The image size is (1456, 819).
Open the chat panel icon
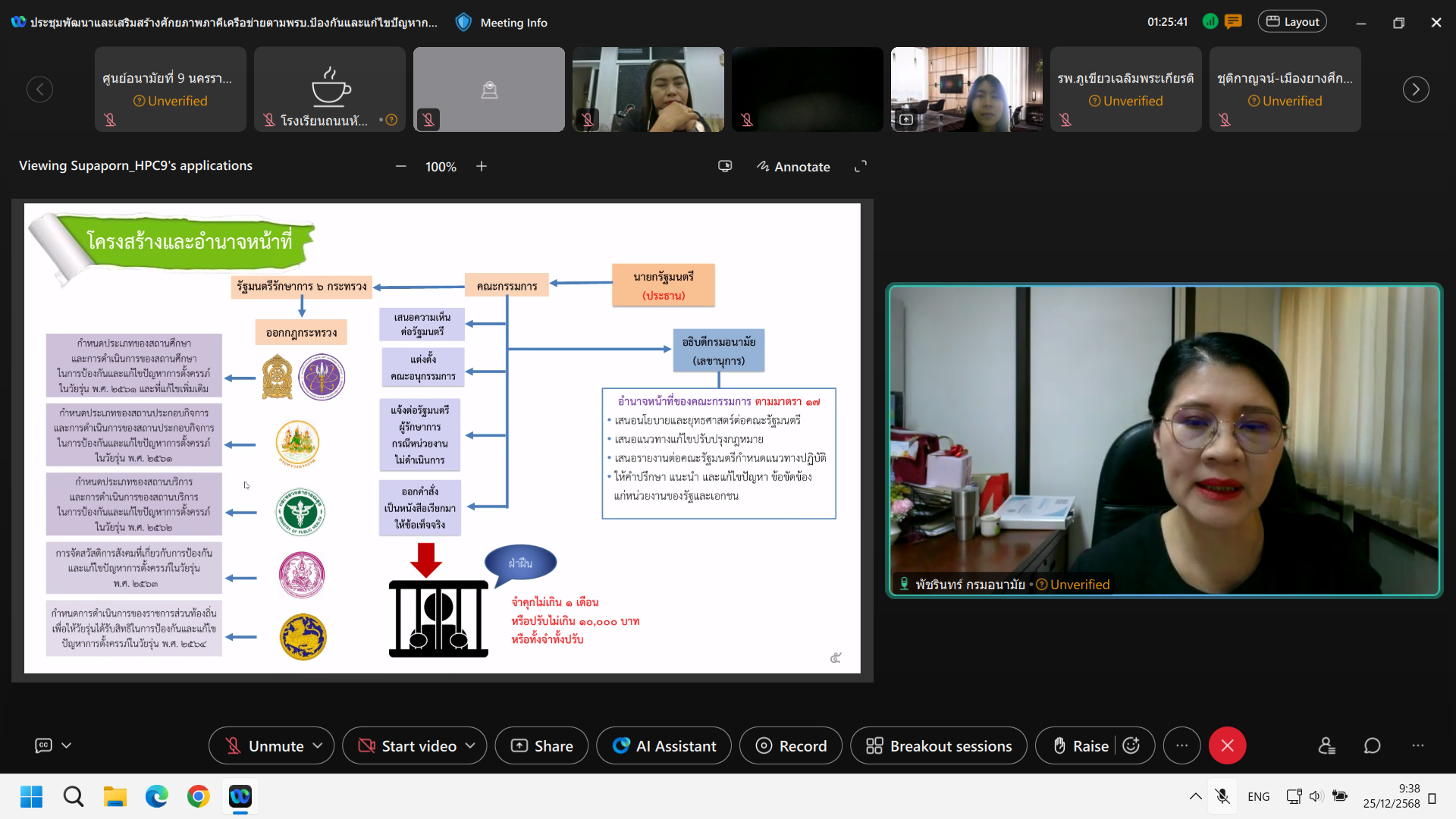[x=1372, y=745]
